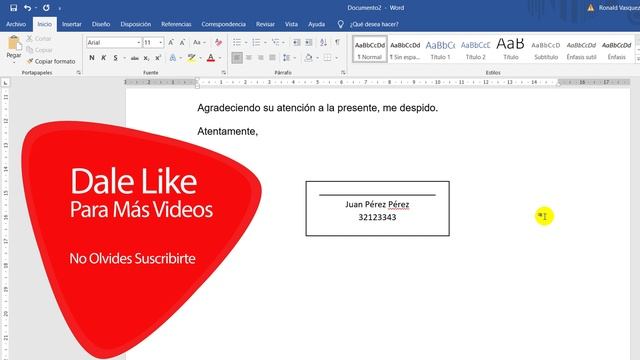Align text left
The image size is (640, 360).
[237, 58]
